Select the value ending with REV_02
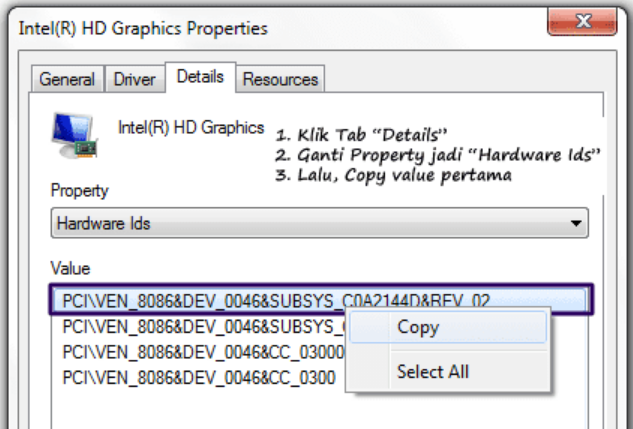The image size is (633, 429). (x=321, y=300)
